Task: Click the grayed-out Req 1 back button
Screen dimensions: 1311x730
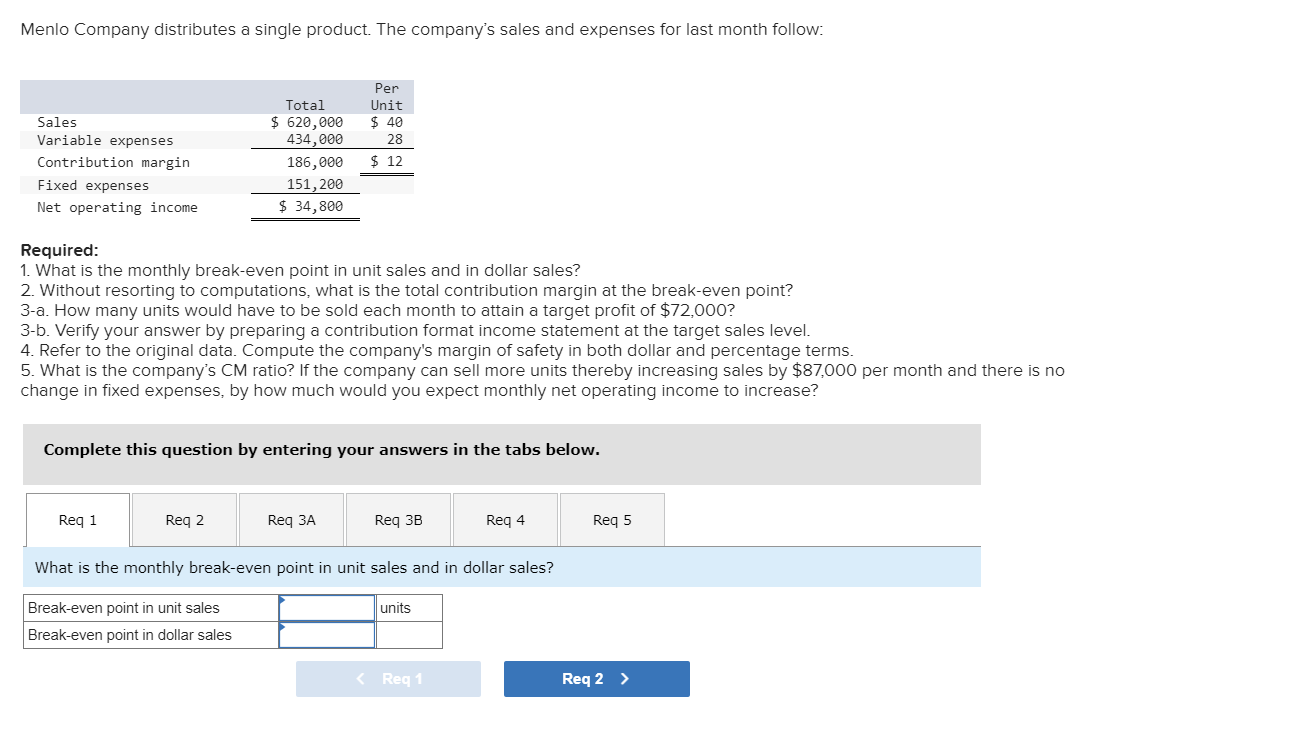Action: click(388, 678)
